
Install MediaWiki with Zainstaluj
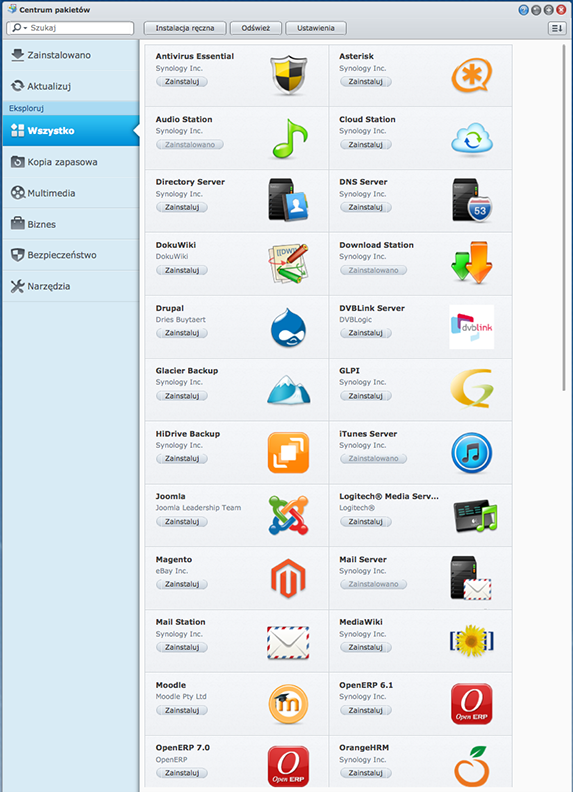click(x=365, y=648)
